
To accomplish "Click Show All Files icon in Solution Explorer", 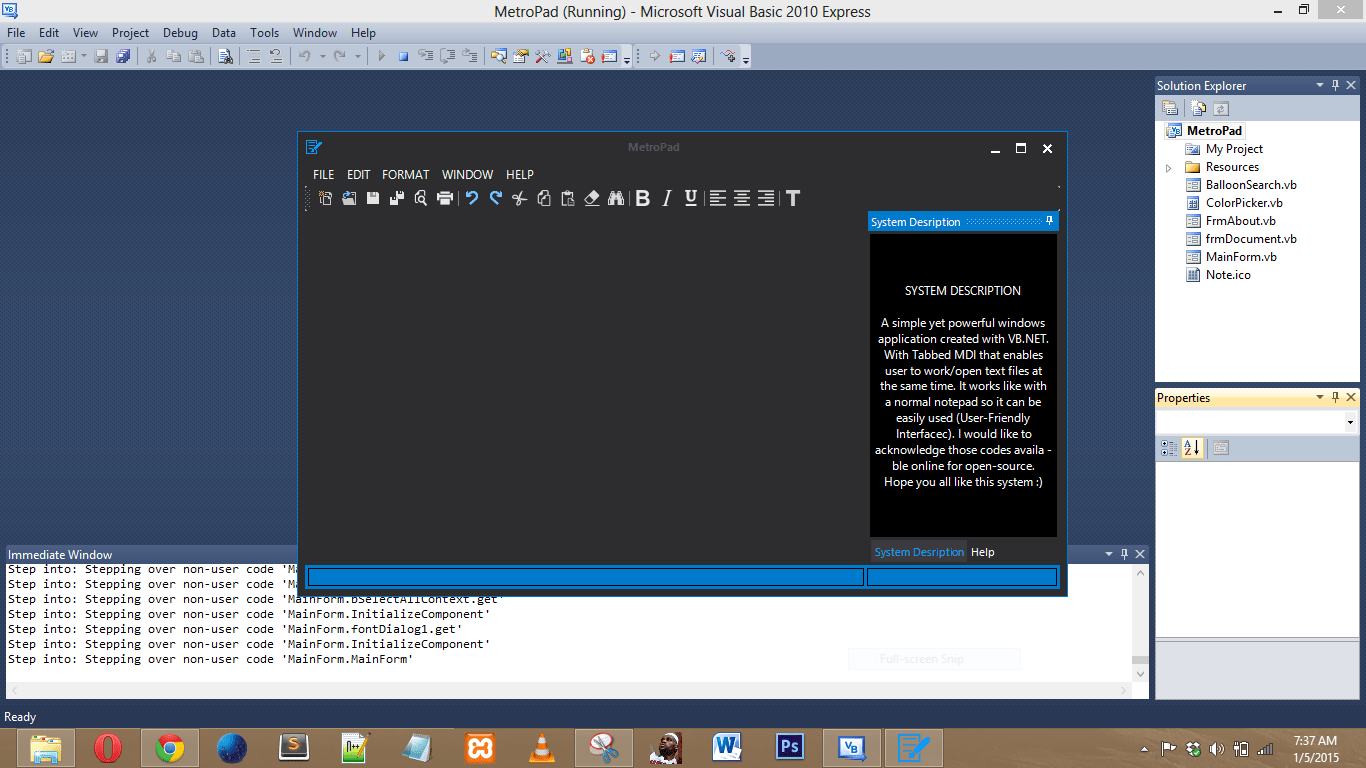I will (x=1198, y=109).
